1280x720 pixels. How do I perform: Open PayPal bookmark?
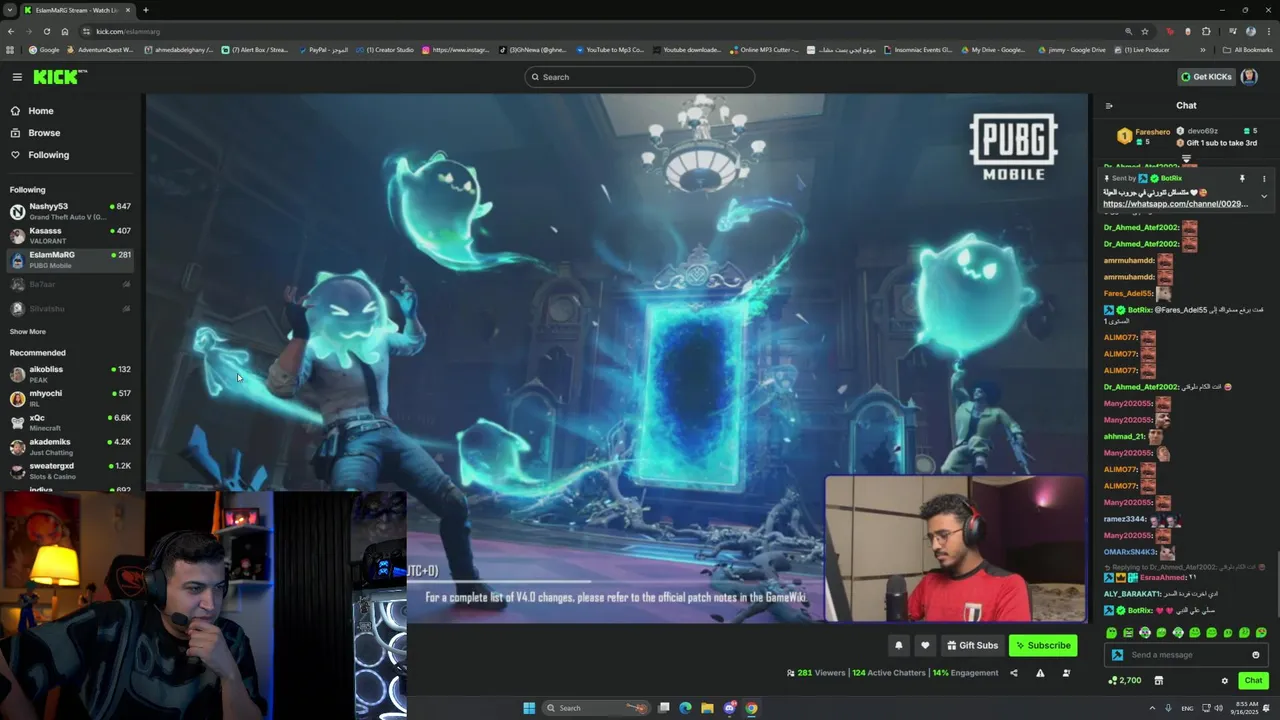tap(324, 49)
